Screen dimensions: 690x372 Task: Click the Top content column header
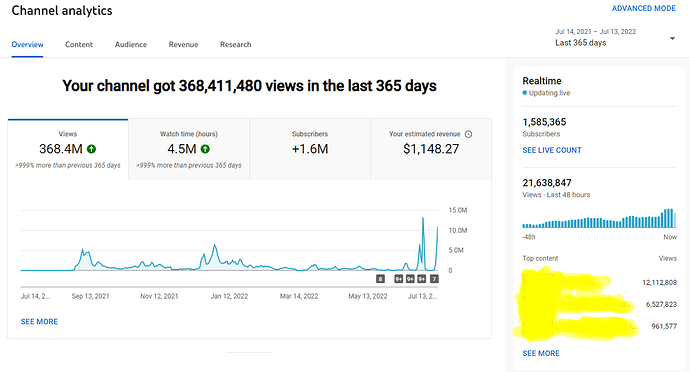pos(540,258)
